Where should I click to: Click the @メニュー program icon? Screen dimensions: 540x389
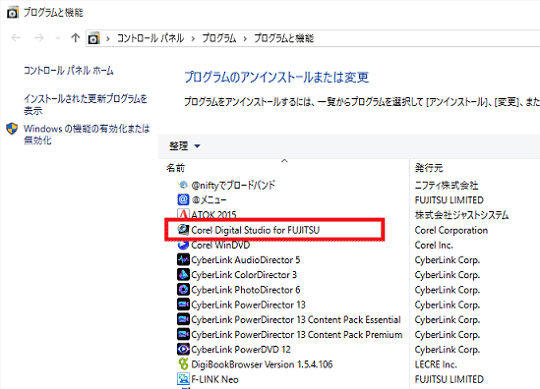pyautogui.click(x=183, y=200)
